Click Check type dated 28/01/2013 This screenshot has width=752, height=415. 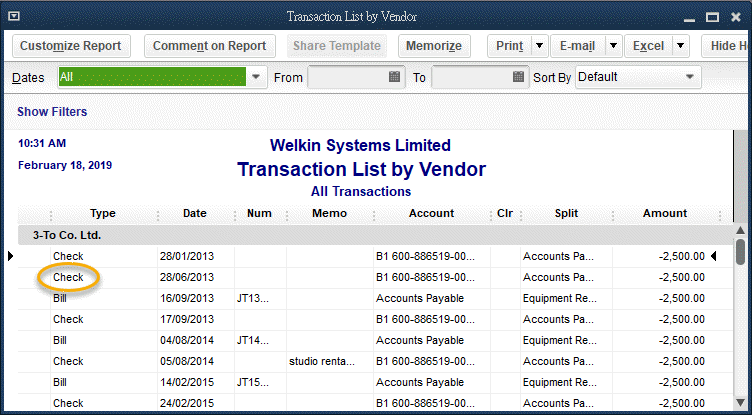pyautogui.click(x=68, y=256)
